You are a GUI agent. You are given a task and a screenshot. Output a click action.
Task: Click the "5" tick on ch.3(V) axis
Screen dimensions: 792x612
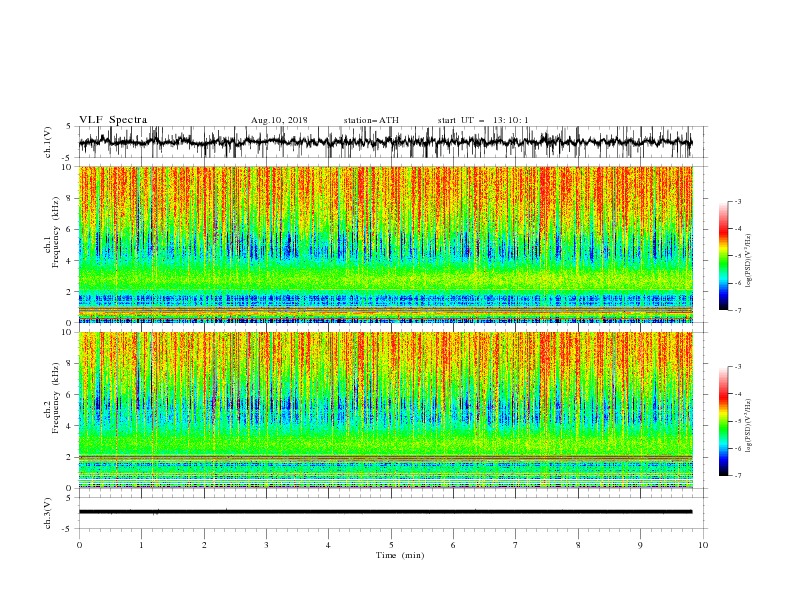click(x=69, y=498)
